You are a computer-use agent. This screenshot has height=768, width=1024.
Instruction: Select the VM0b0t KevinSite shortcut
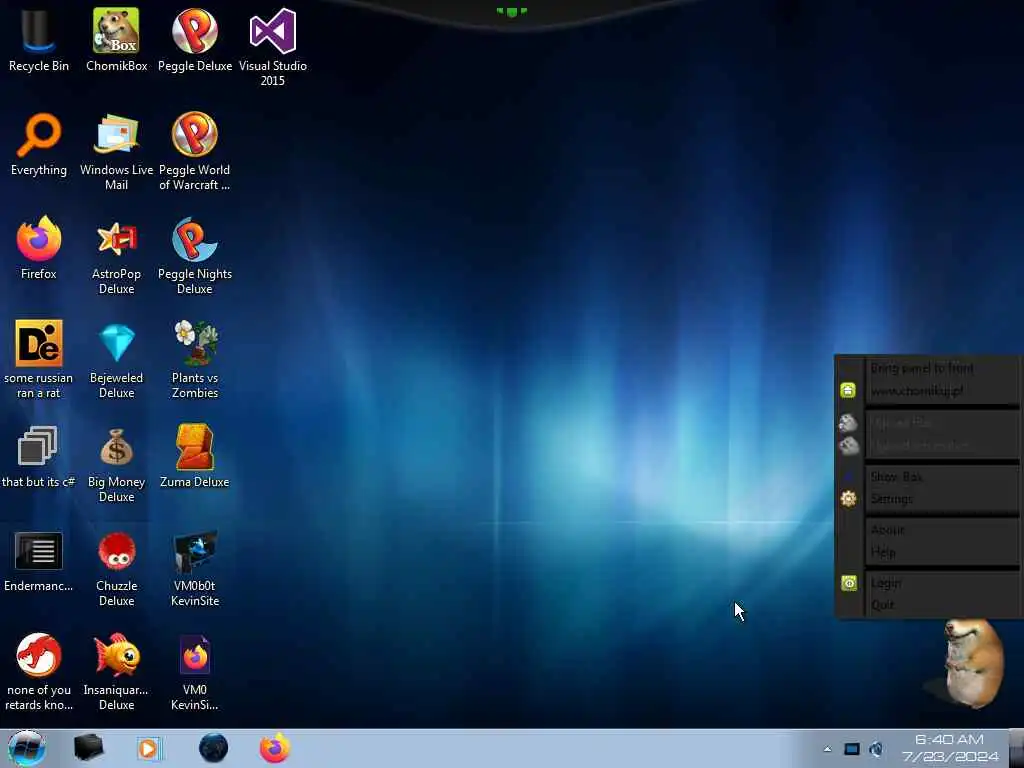pos(195,568)
